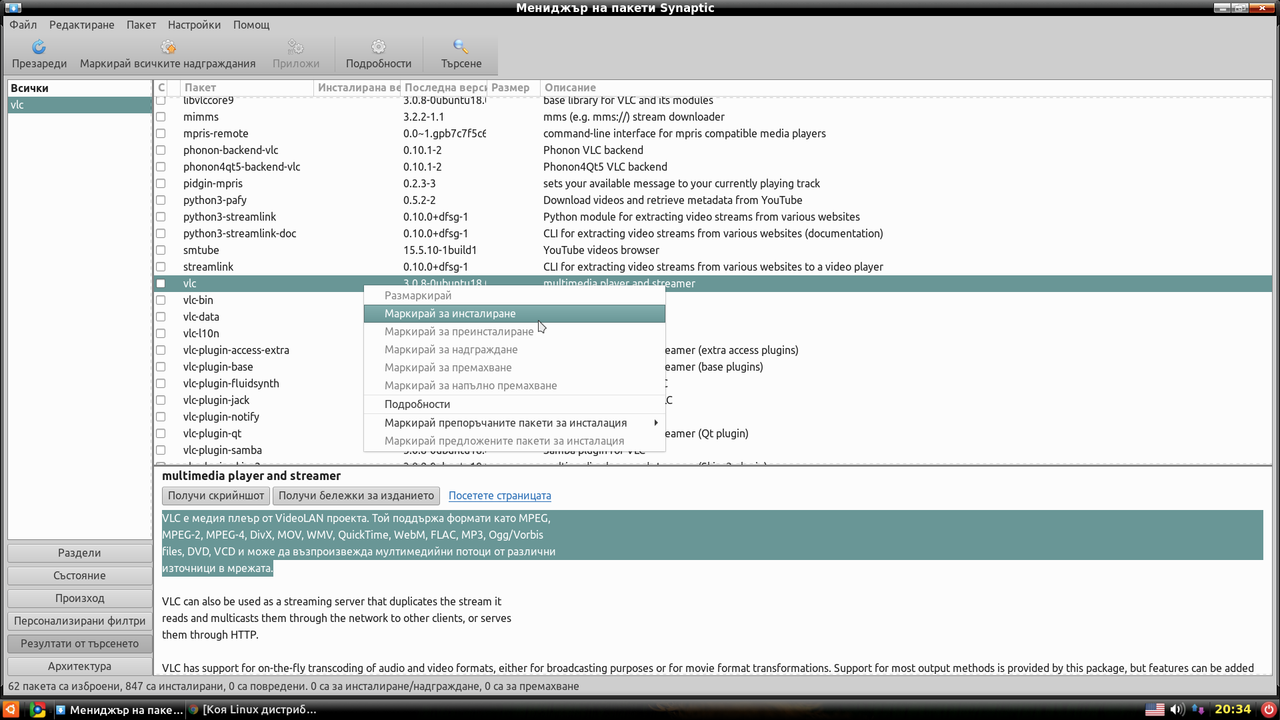Switch filter view to Състояние
The width and height of the screenshot is (1280, 720).
tap(79, 576)
